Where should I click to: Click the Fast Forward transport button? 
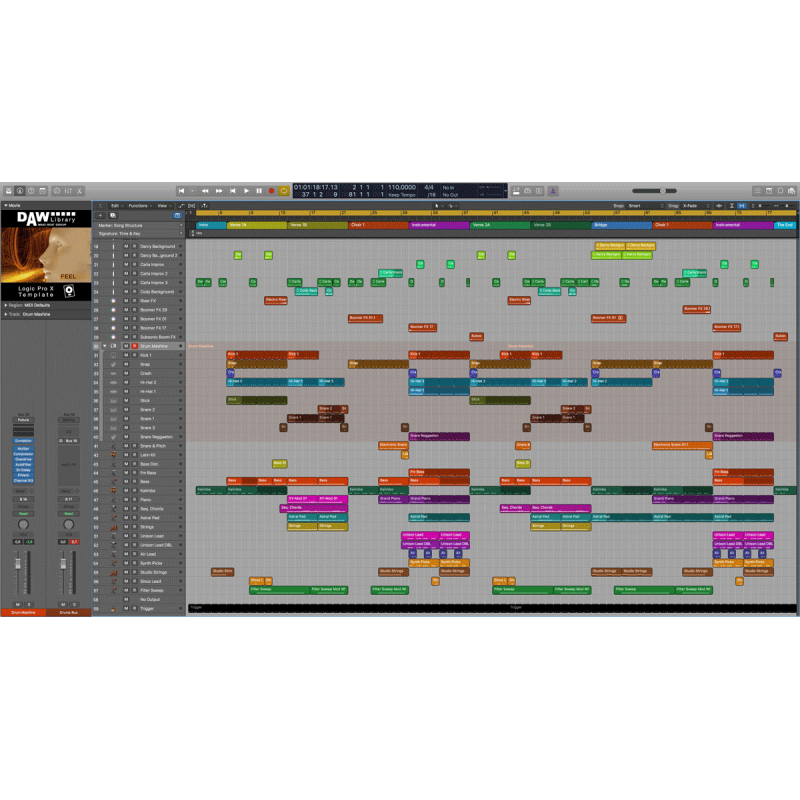click(219, 191)
